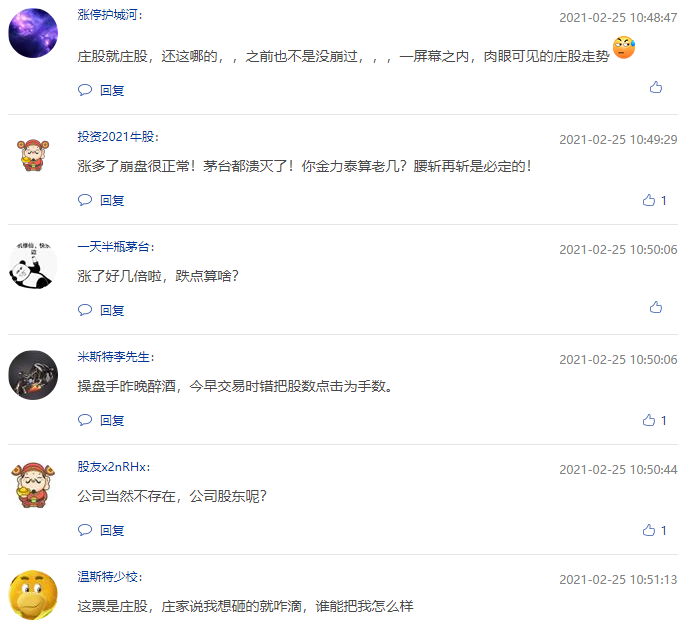The width and height of the screenshot is (683, 632).
Task: Like the comment by 张停护城河
Action: click(656, 88)
